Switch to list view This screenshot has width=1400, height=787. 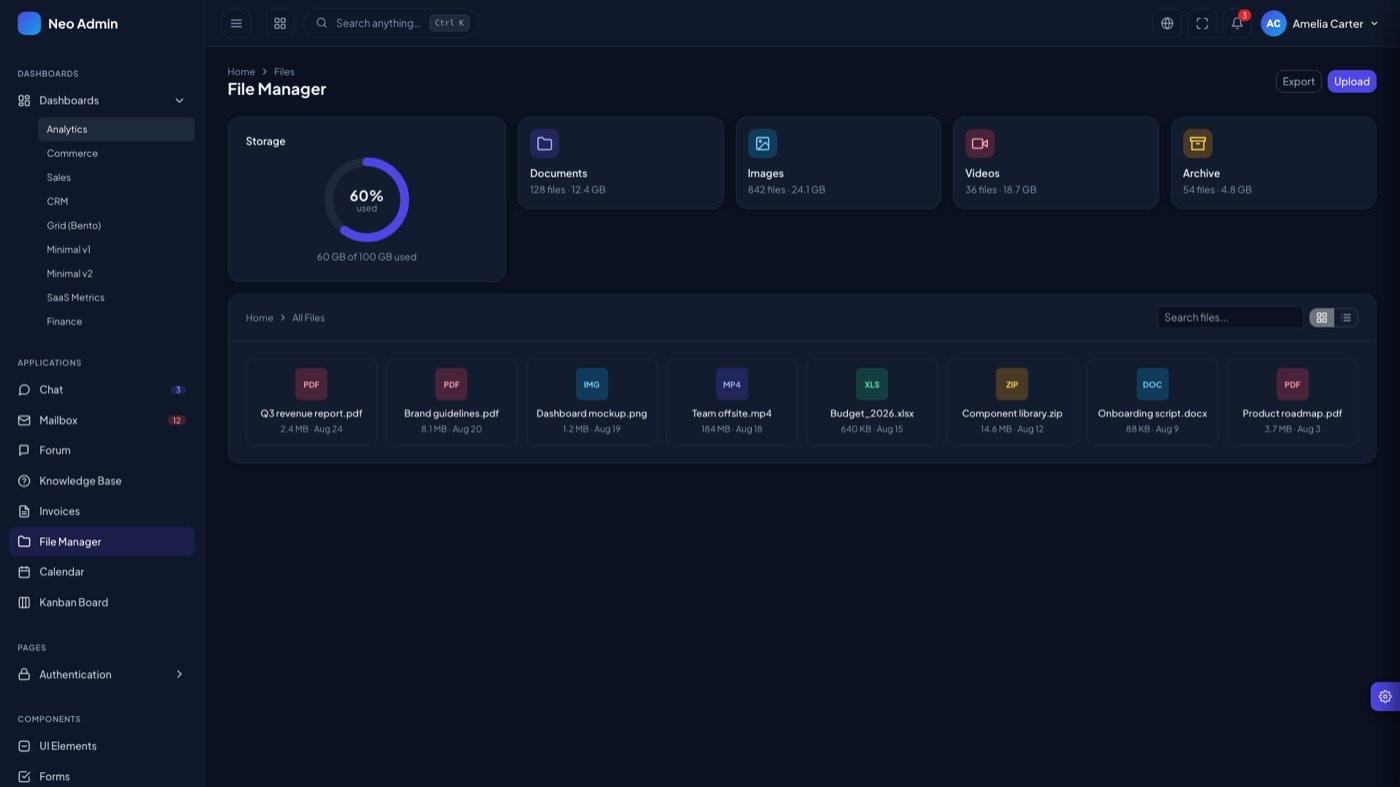[x=1346, y=317]
